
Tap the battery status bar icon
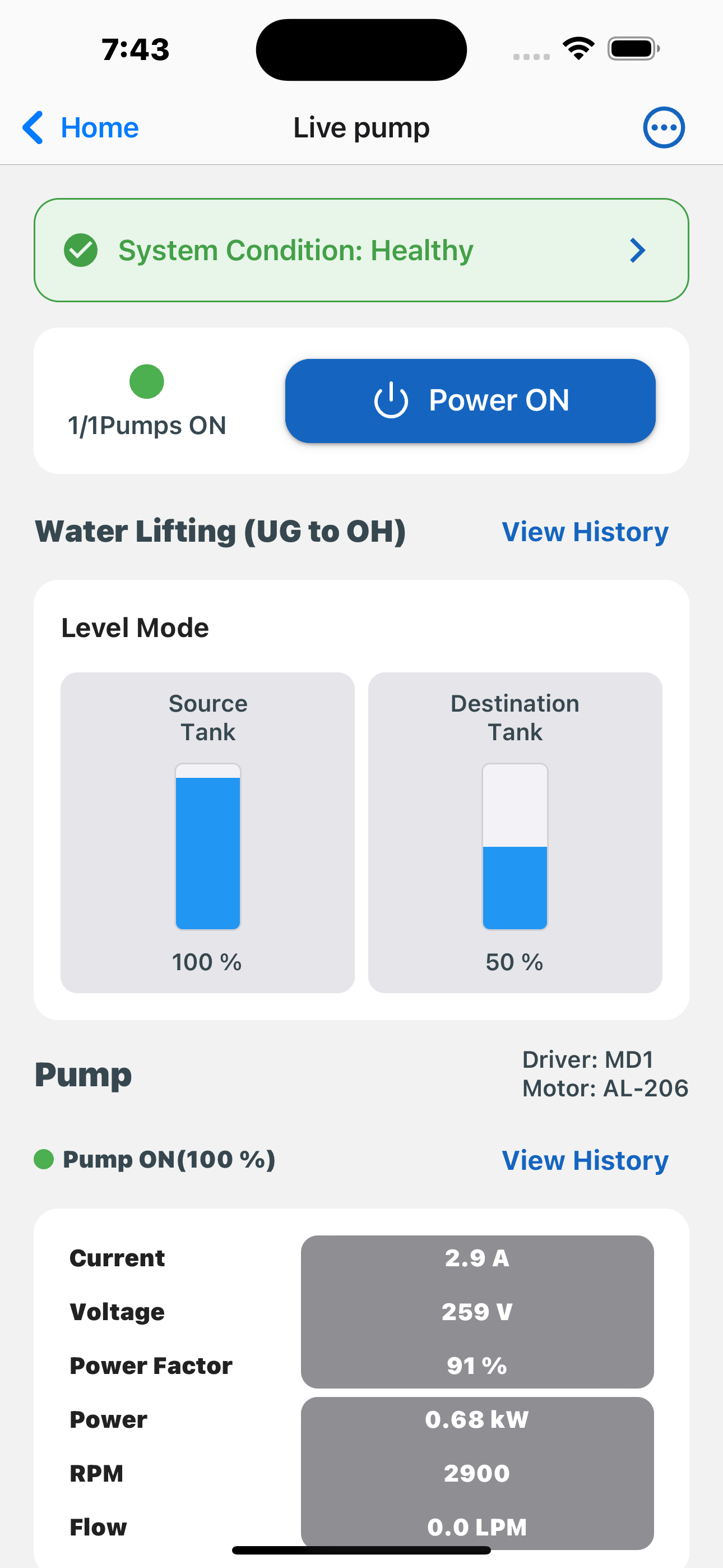(633, 49)
